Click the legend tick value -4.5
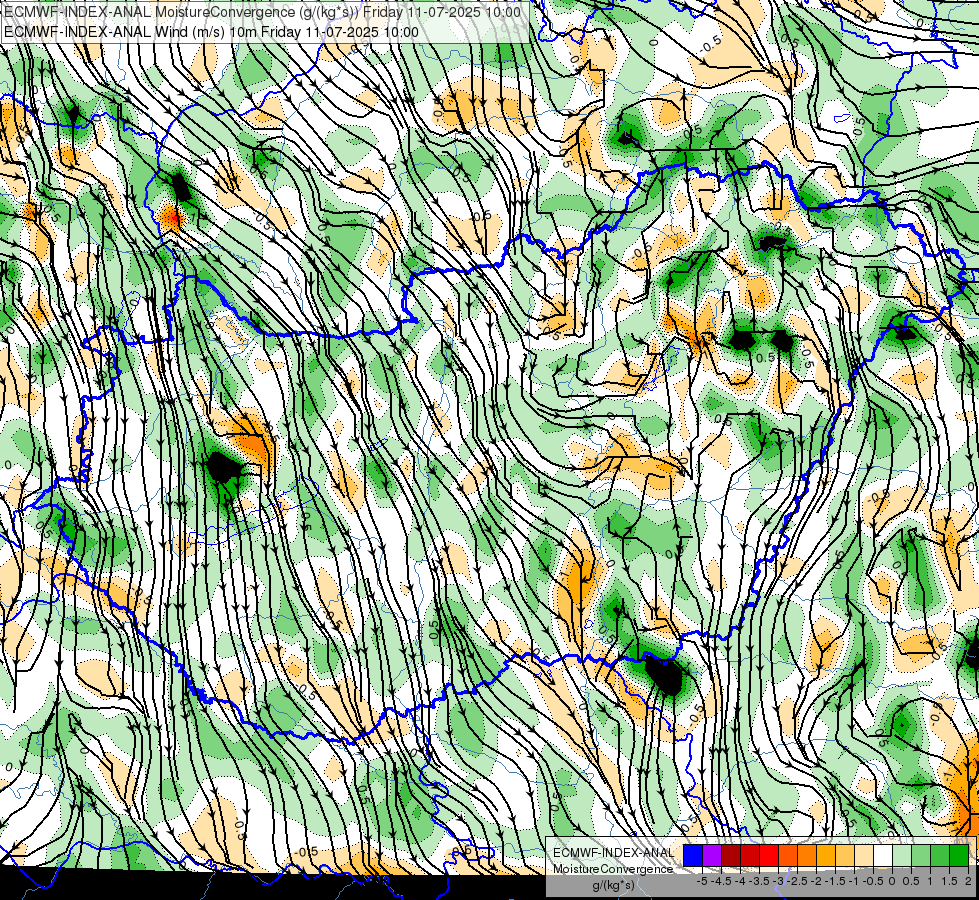 click(721, 881)
